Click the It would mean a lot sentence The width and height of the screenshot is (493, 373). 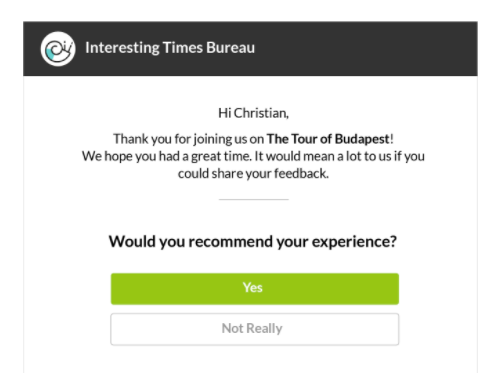(x=339, y=156)
